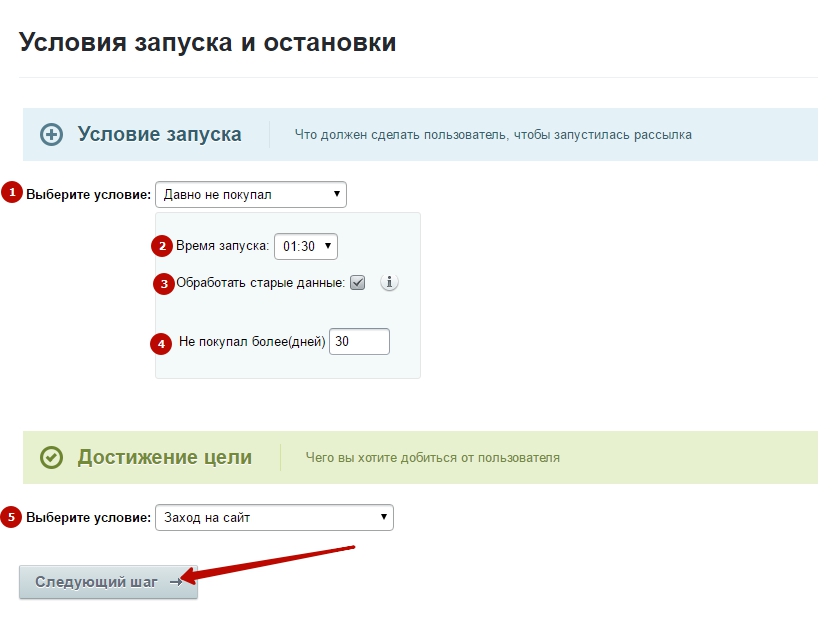The image size is (838, 618).
Task: Click the Время запуска label
Action: (x=222, y=246)
